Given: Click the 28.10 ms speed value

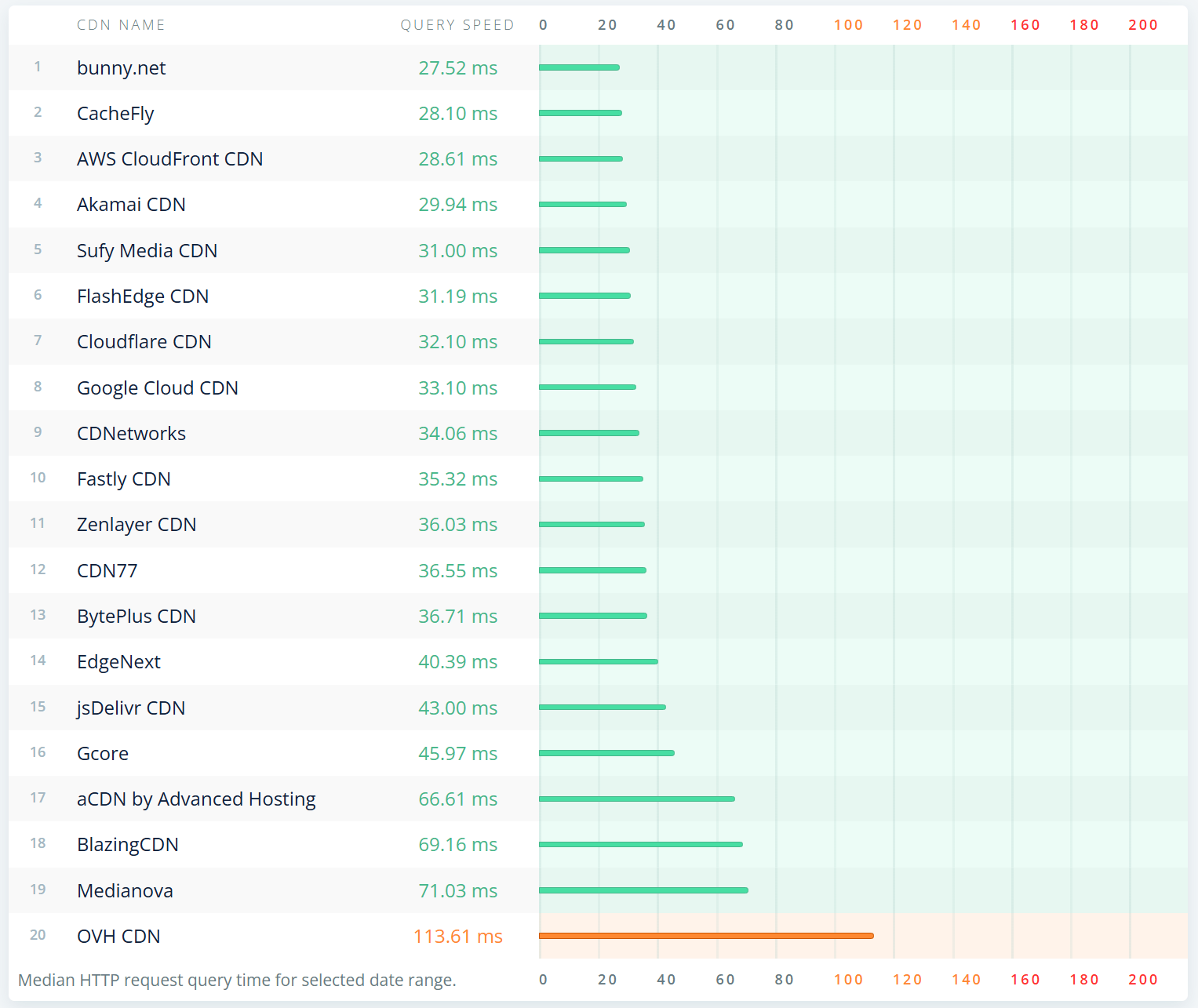Looking at the screenshot, I should [458, 114].
